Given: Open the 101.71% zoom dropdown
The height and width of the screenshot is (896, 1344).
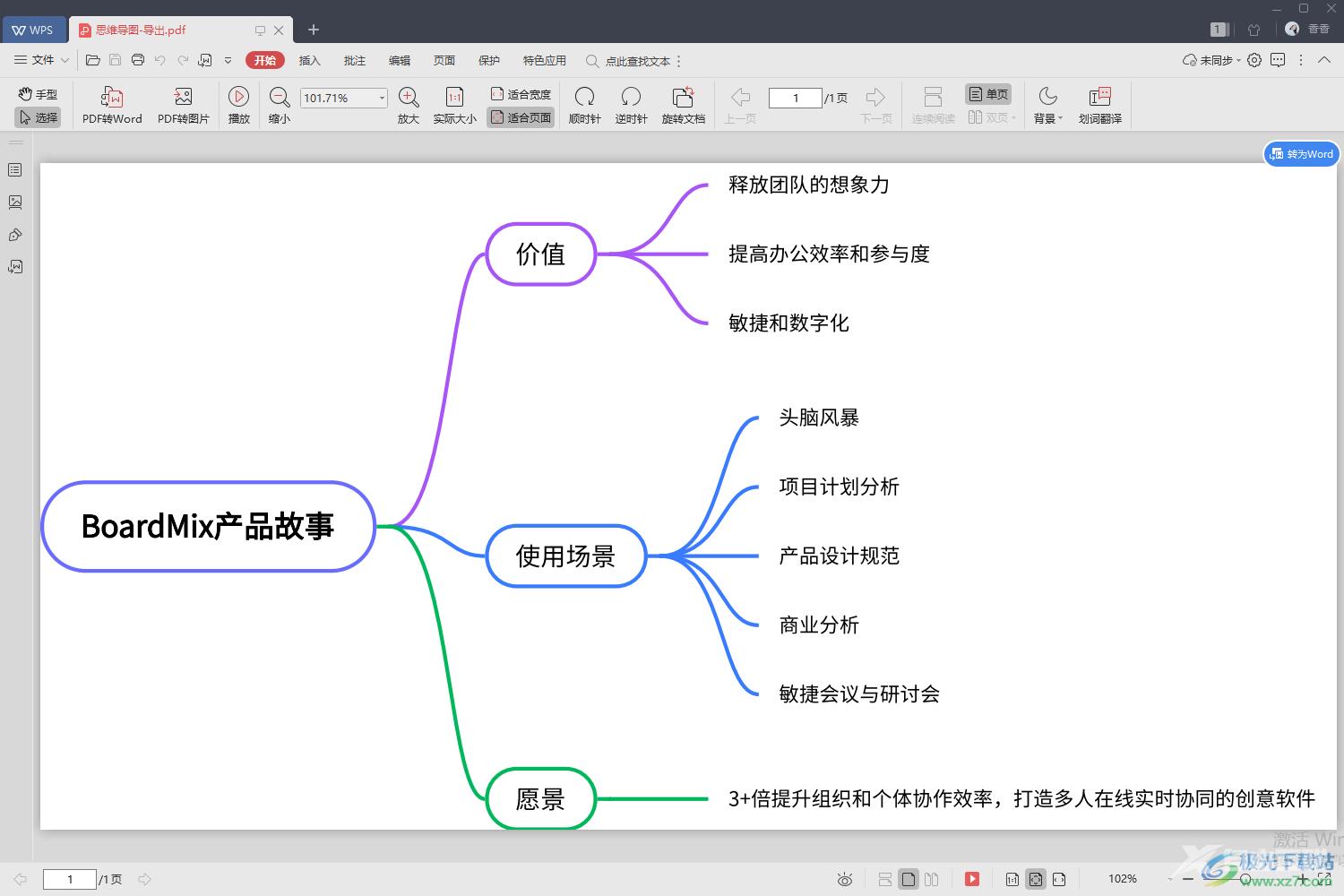Looking at the screenshot, I should pyautogui.click(x=382, y=98).
